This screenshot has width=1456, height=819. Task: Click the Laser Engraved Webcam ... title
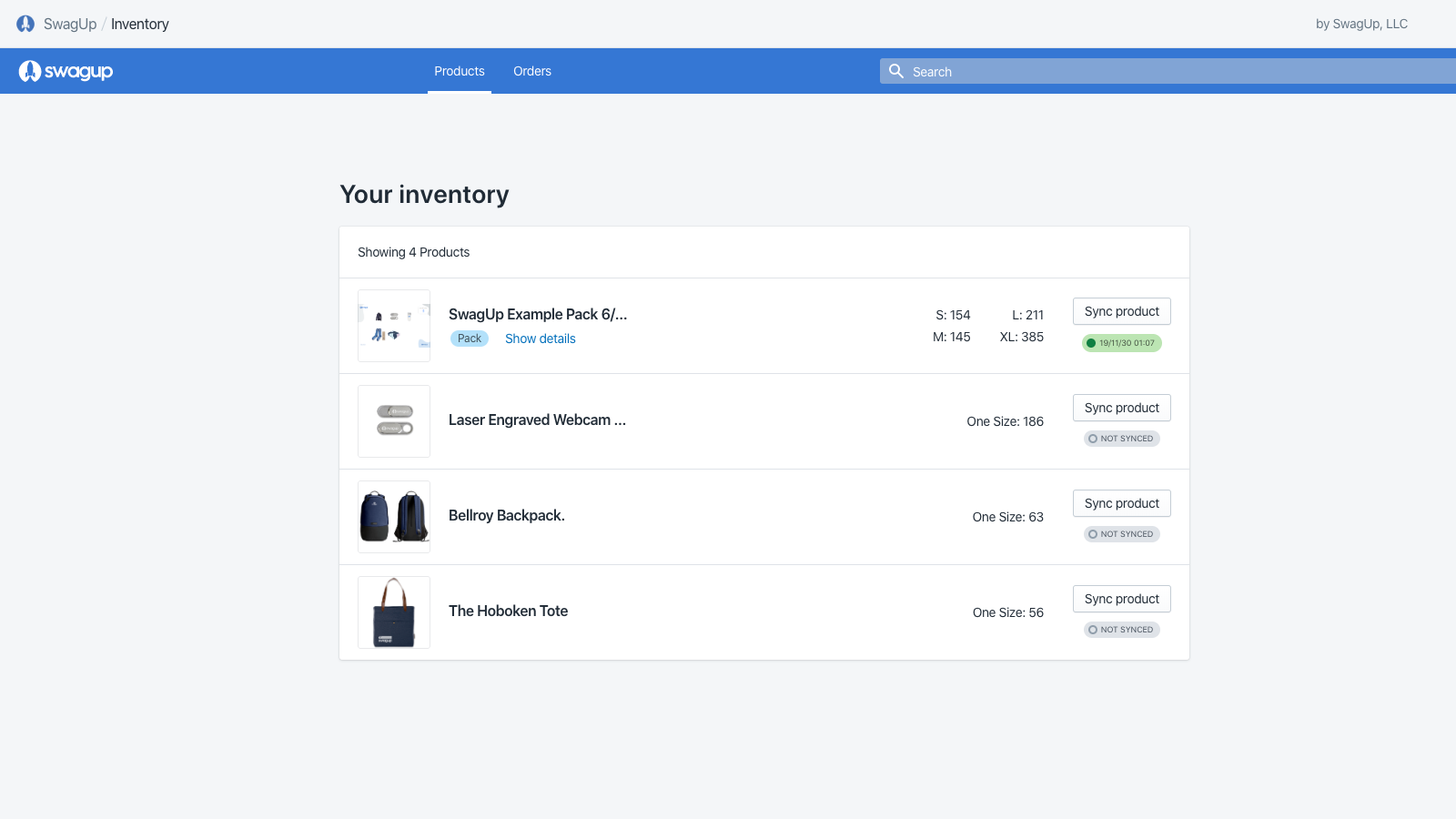(537, 420)
